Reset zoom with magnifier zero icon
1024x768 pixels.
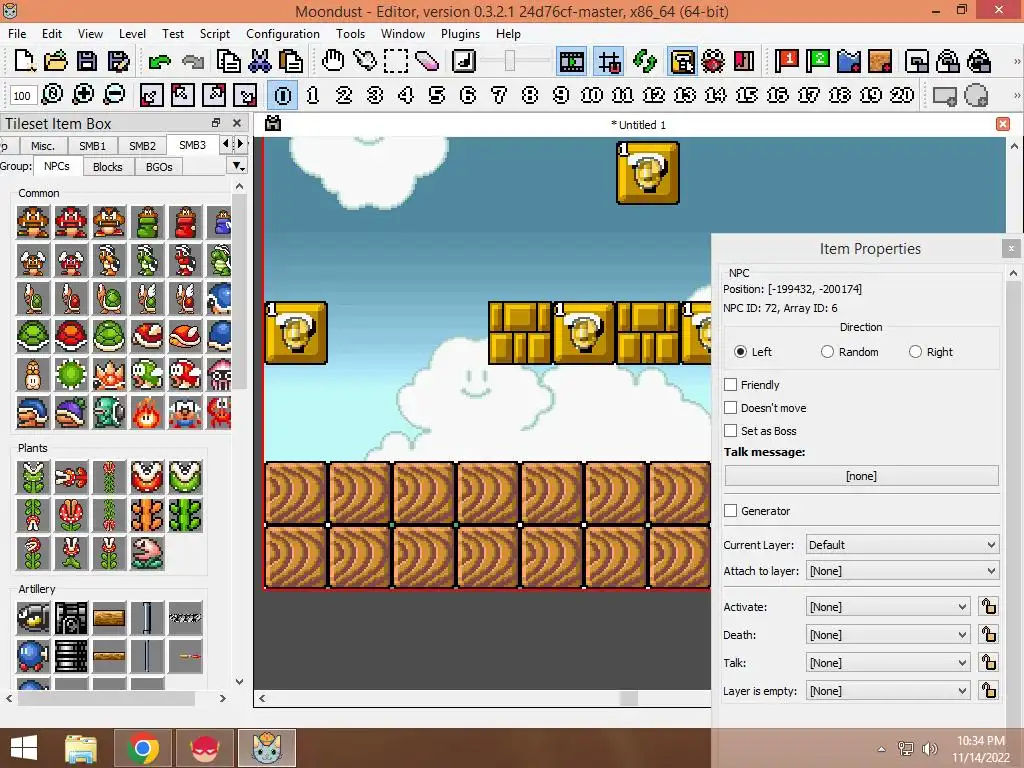click(52, 95)
